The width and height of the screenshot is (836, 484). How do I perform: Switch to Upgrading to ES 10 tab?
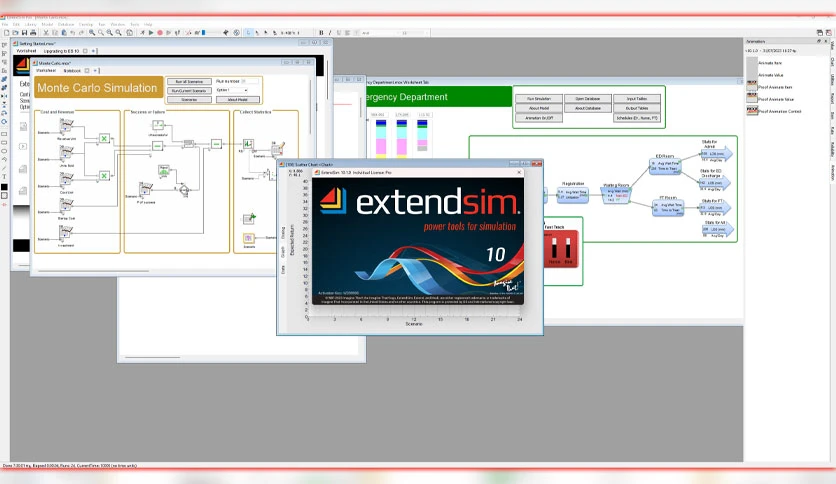click(x=61, y=51)
